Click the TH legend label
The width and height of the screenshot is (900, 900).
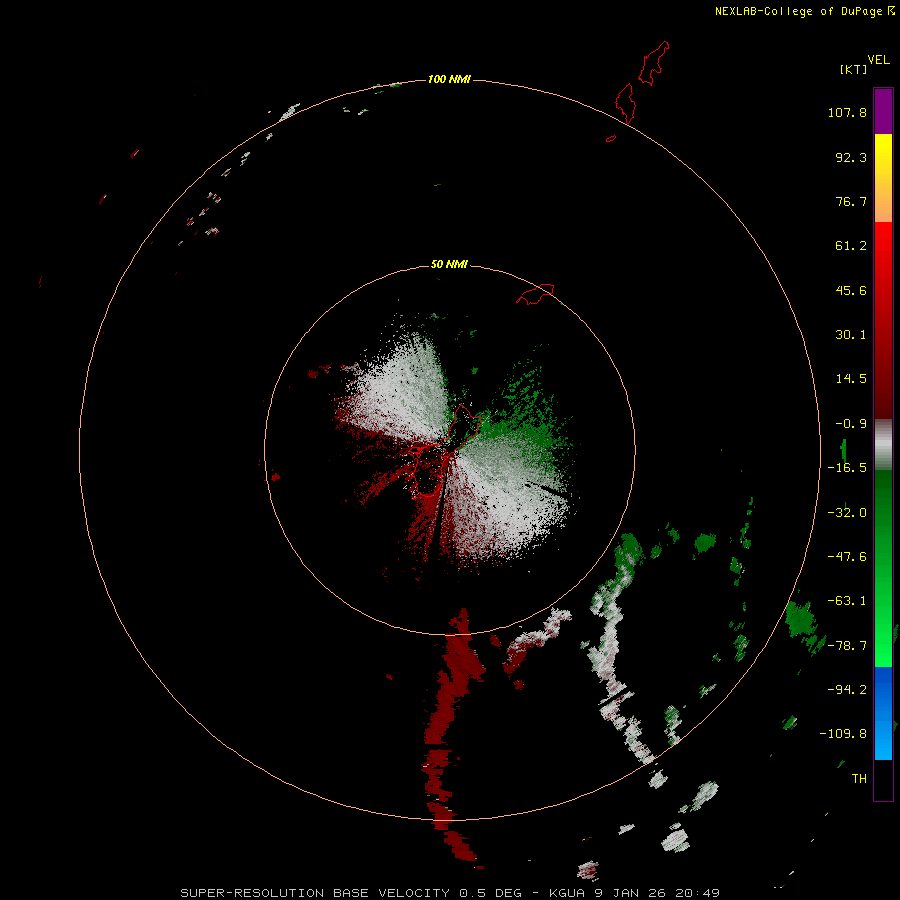859,779
